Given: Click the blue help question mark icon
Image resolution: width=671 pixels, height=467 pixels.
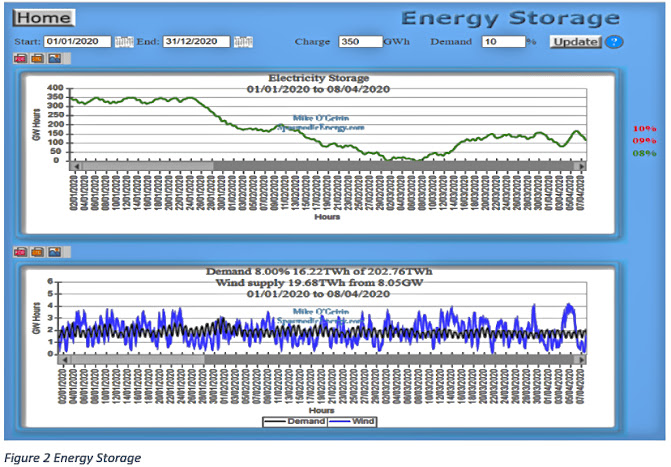Looking at the screenshot, I should tap(615, 42).
